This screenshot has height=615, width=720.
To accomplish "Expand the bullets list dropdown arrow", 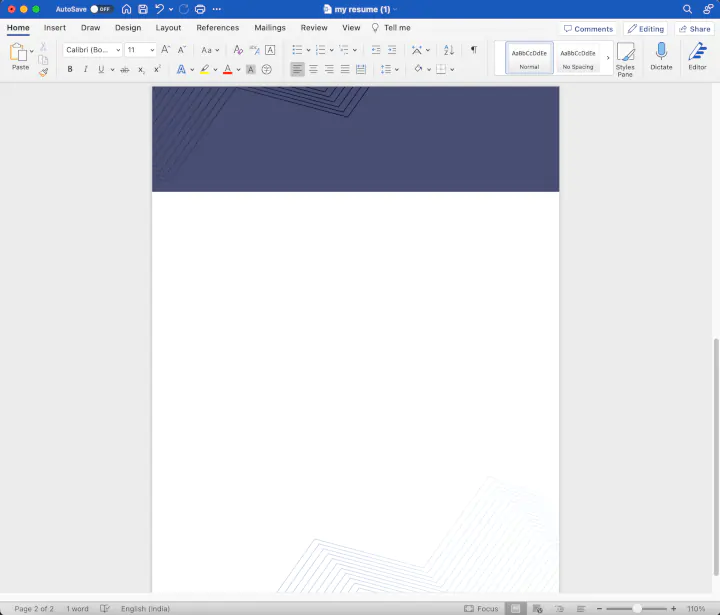I will [x=309, y=50].
